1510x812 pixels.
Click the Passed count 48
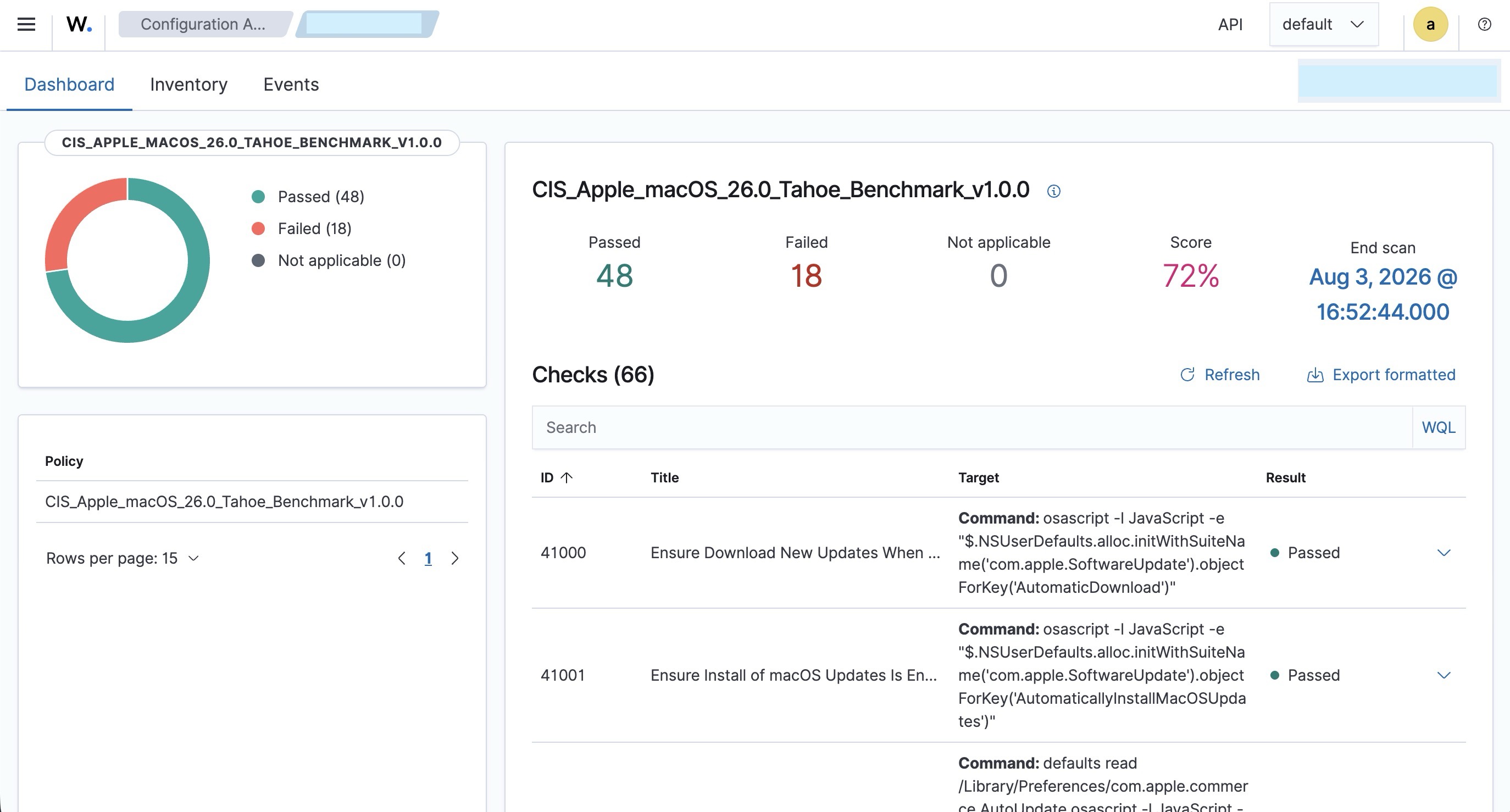[614, 276]
